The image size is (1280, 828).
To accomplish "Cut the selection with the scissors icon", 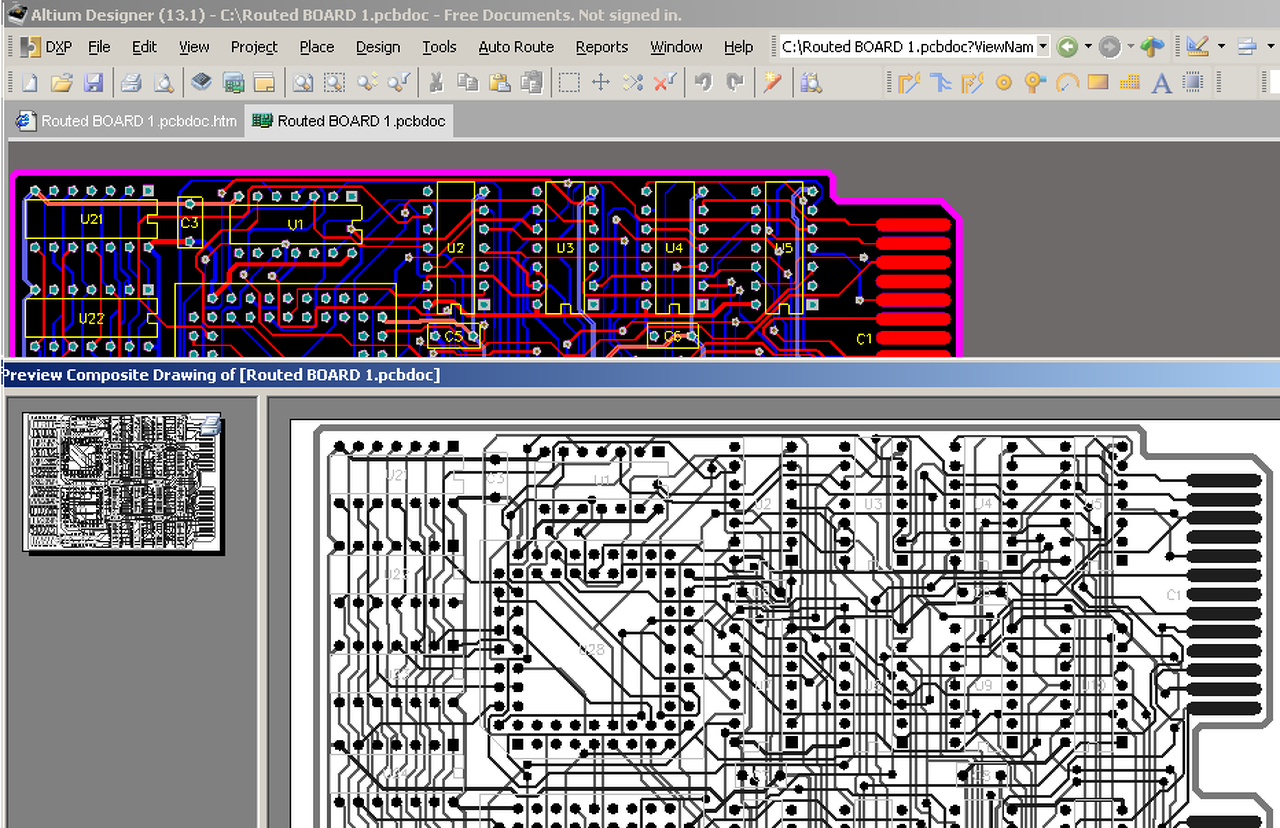I will pos(436,82).
